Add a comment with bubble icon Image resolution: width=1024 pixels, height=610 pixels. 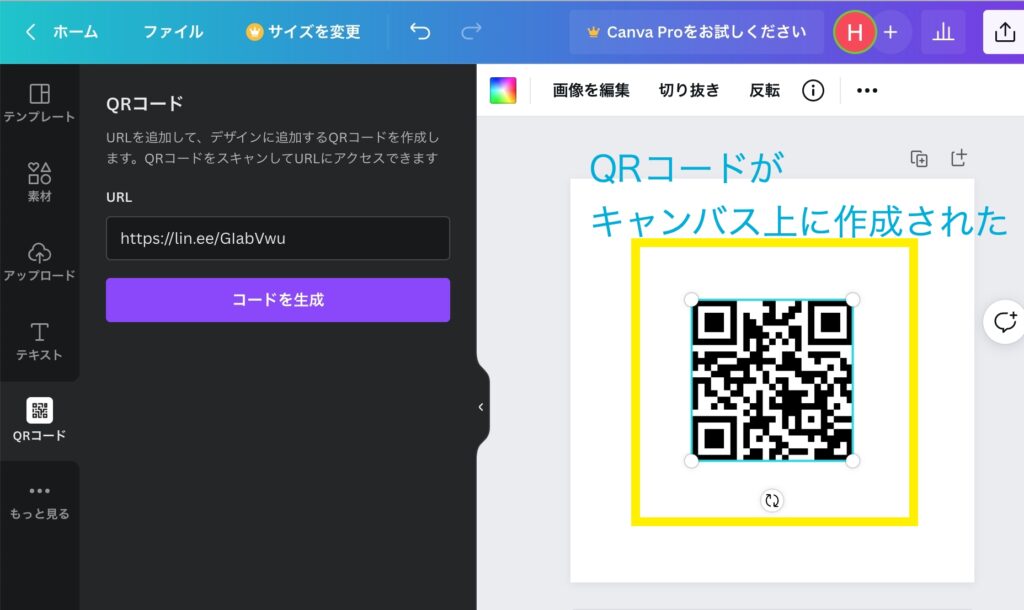1004,321
